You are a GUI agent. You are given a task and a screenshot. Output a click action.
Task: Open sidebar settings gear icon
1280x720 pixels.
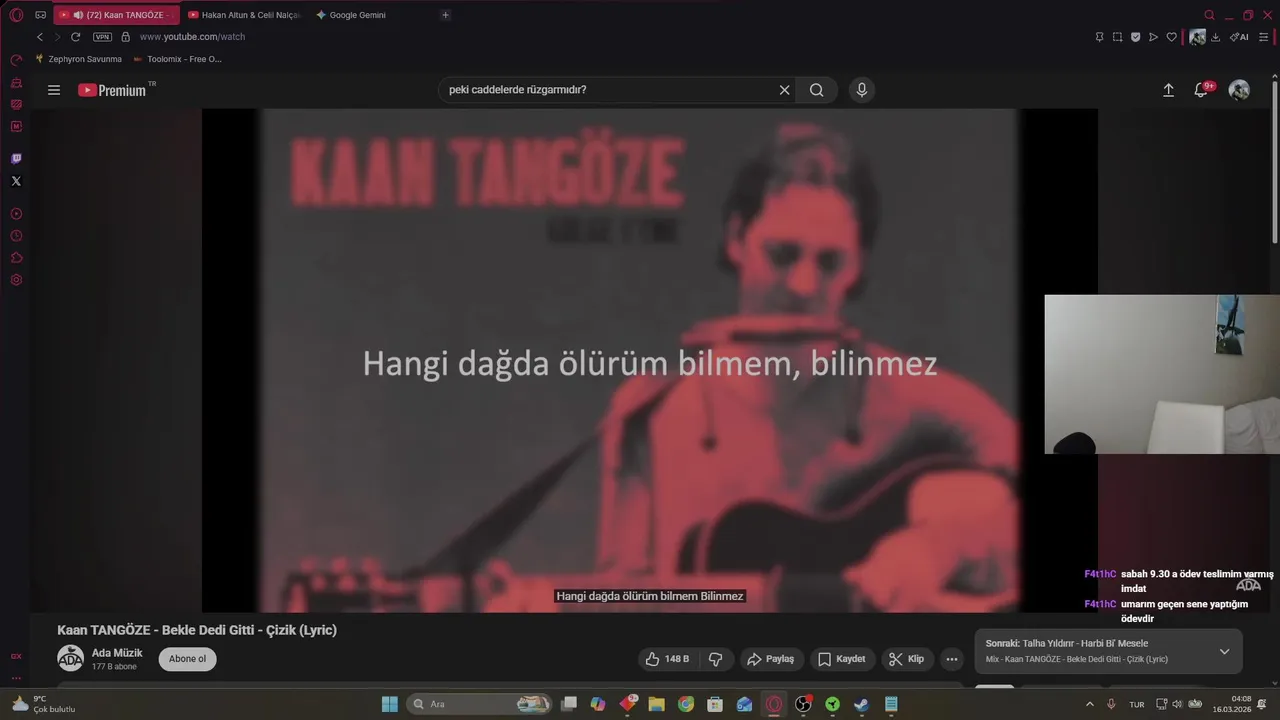pyautogui.click(x=16, y=280)
